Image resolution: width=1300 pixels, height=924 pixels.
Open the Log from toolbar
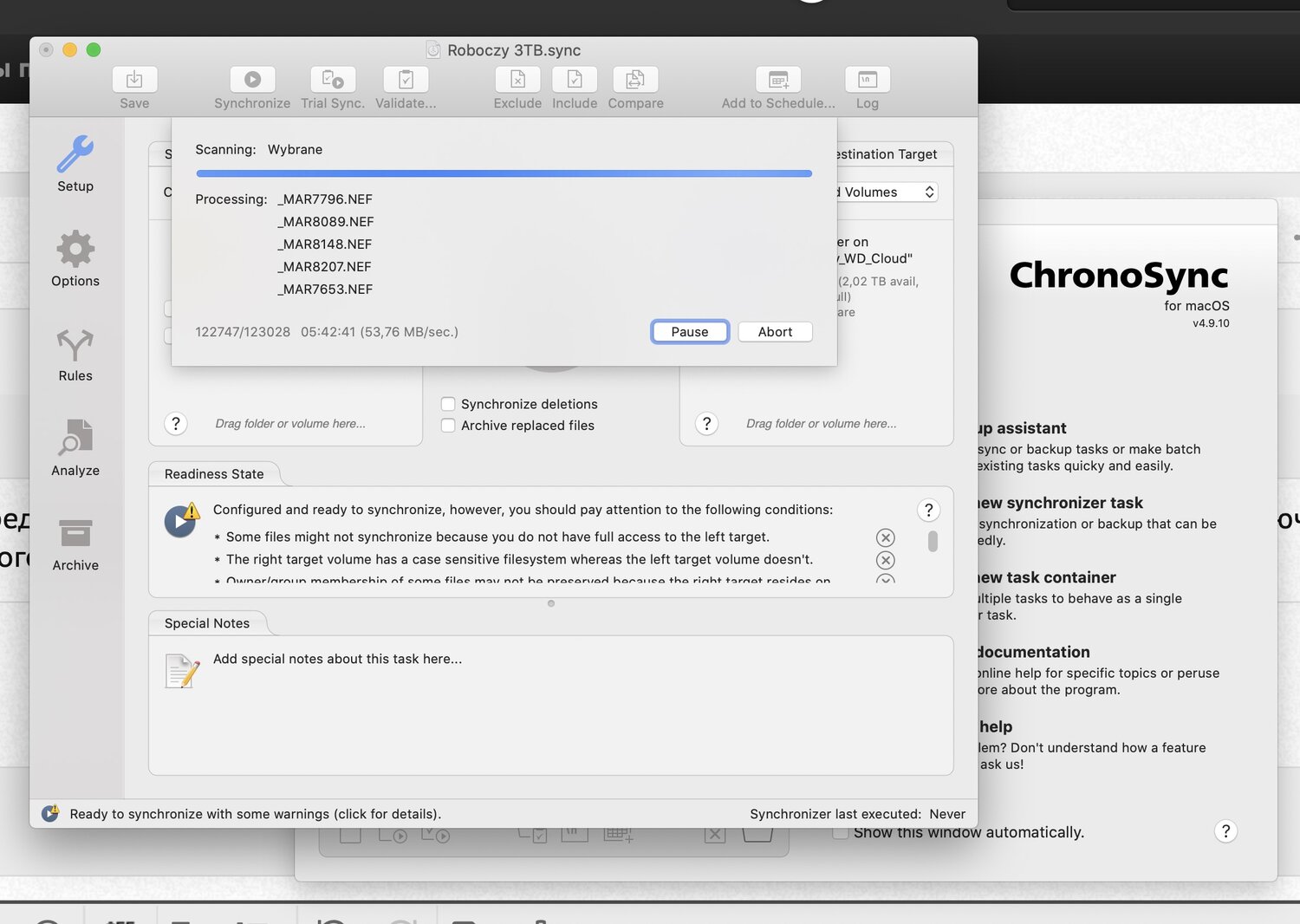pyautogui.click(x=868, y=80)
